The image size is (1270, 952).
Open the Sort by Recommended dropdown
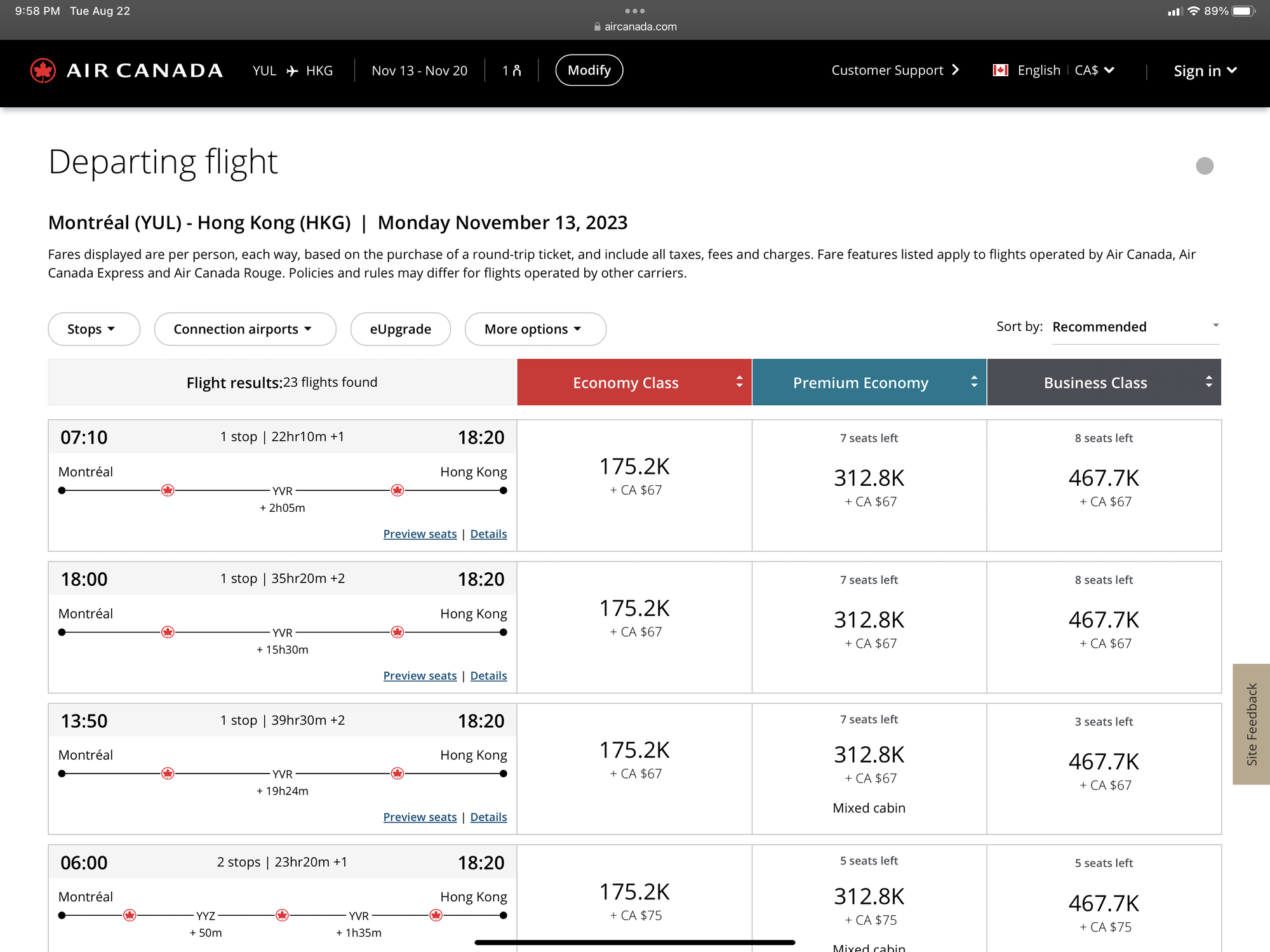click(1135, 326)
